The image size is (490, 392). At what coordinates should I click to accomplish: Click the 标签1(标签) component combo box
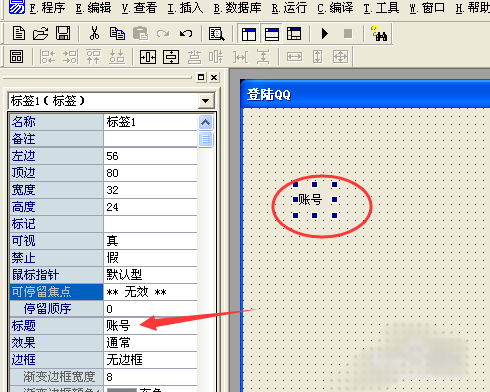(111, 101)
